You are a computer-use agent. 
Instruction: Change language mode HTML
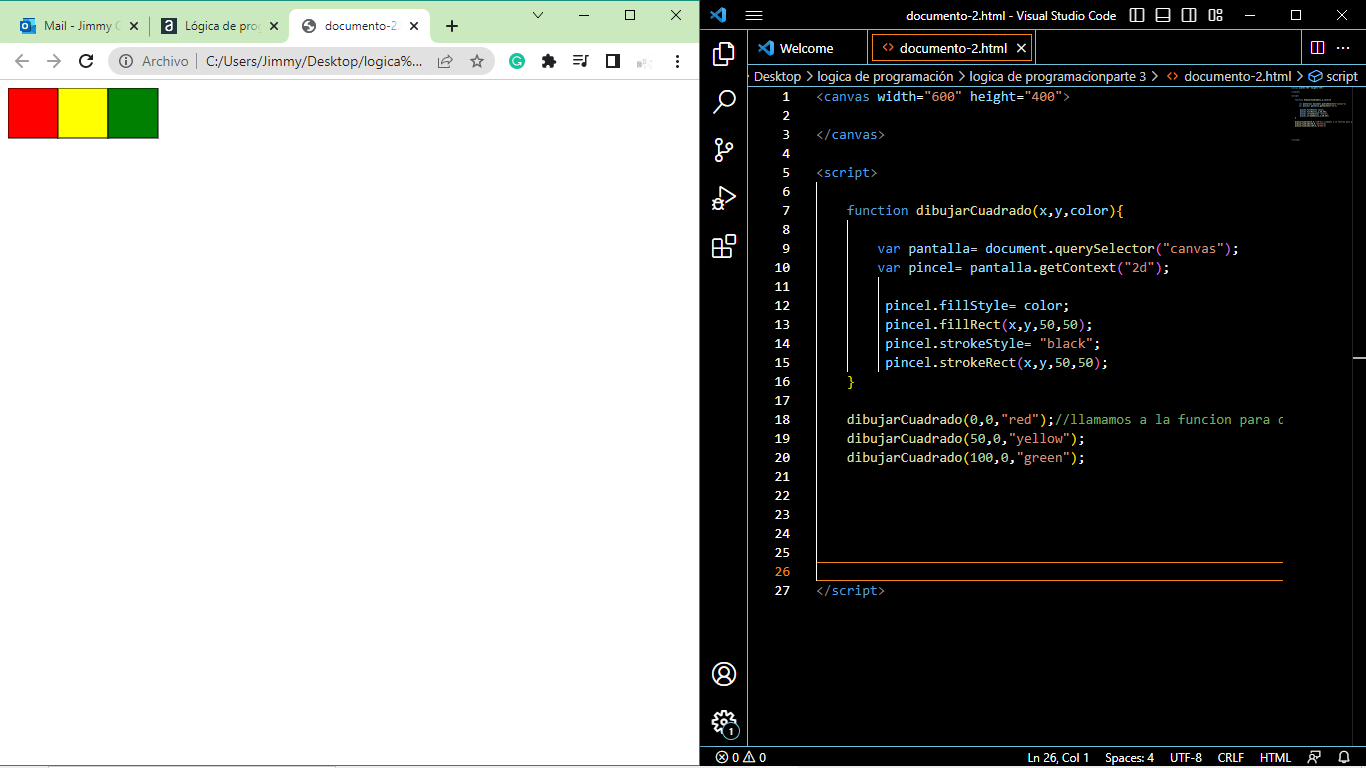[x=1275, y=758]
